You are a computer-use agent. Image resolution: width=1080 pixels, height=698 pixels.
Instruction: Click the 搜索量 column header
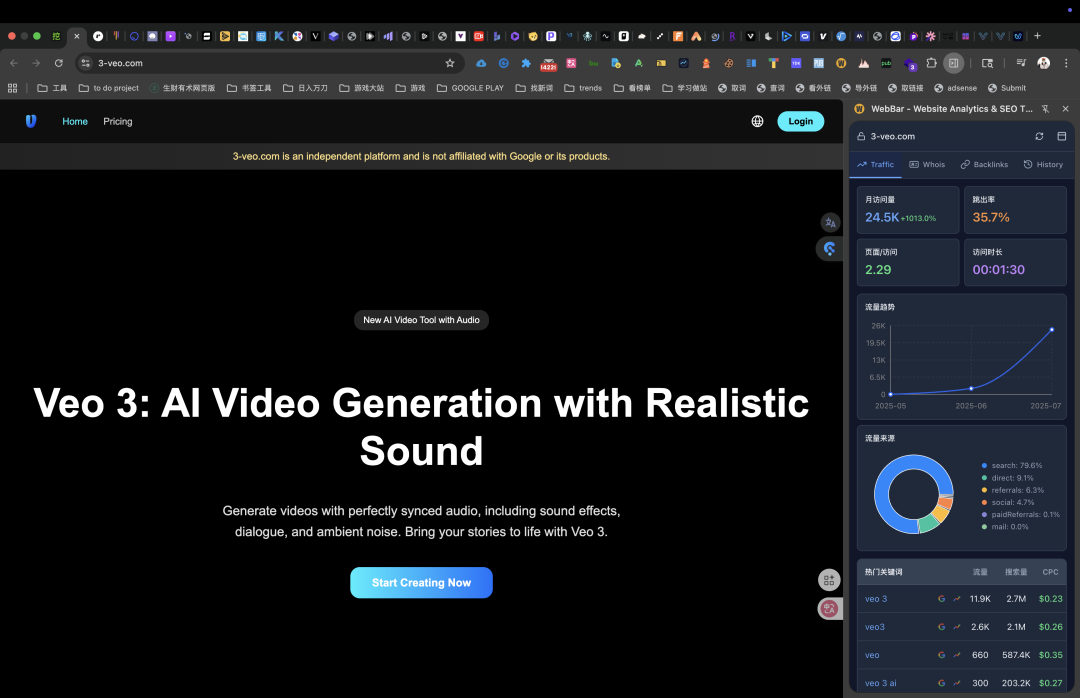pos(1016,572)
